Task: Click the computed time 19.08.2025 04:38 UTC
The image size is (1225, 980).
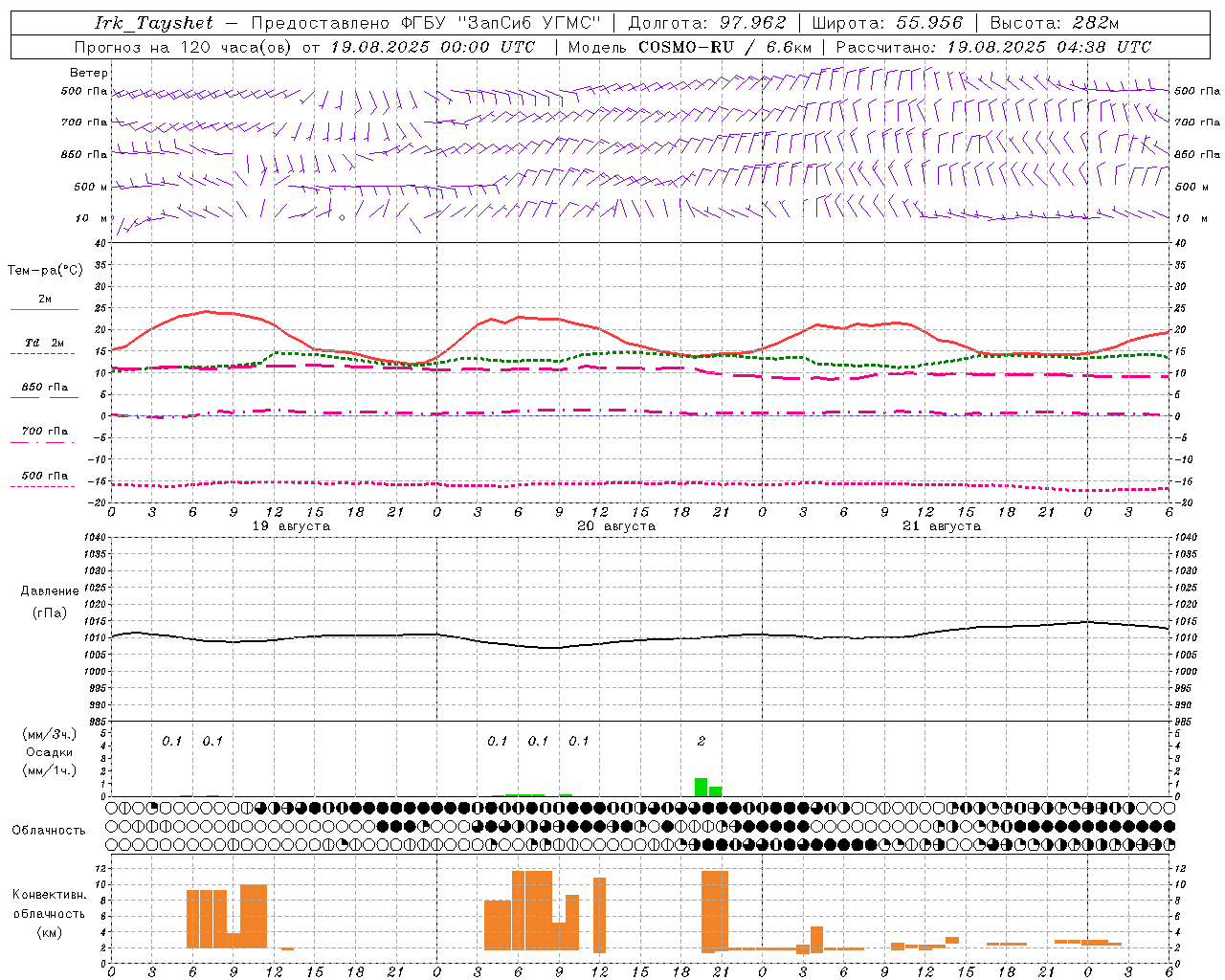Action: (x=1049, y=47)
